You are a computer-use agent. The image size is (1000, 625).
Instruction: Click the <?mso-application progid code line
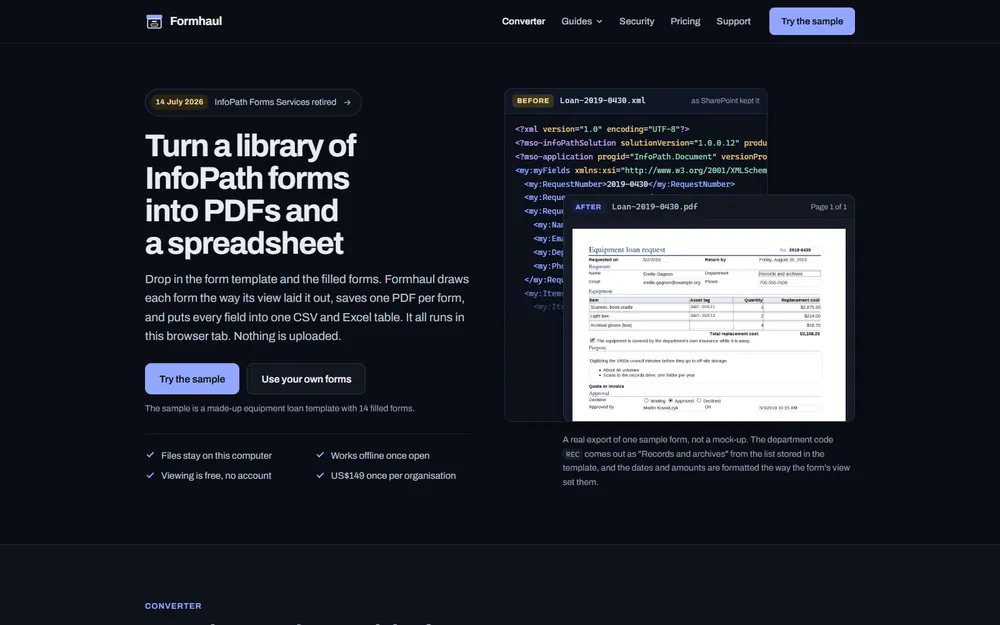point(640,157)
